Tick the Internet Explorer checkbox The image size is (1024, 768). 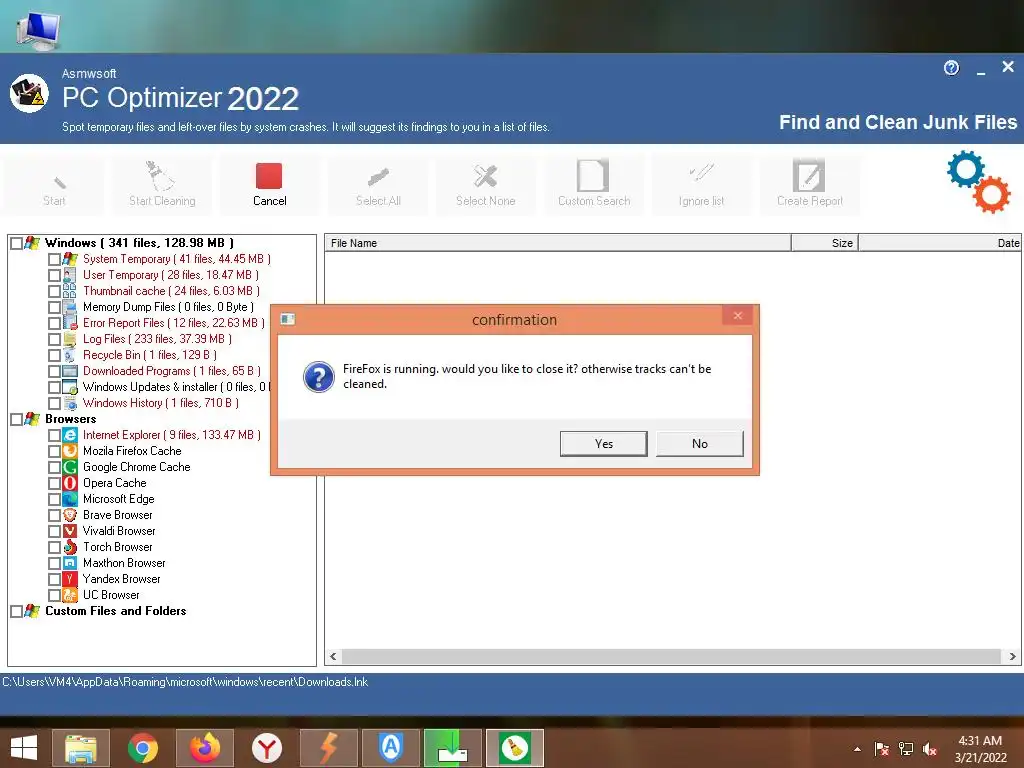(54, 435)
